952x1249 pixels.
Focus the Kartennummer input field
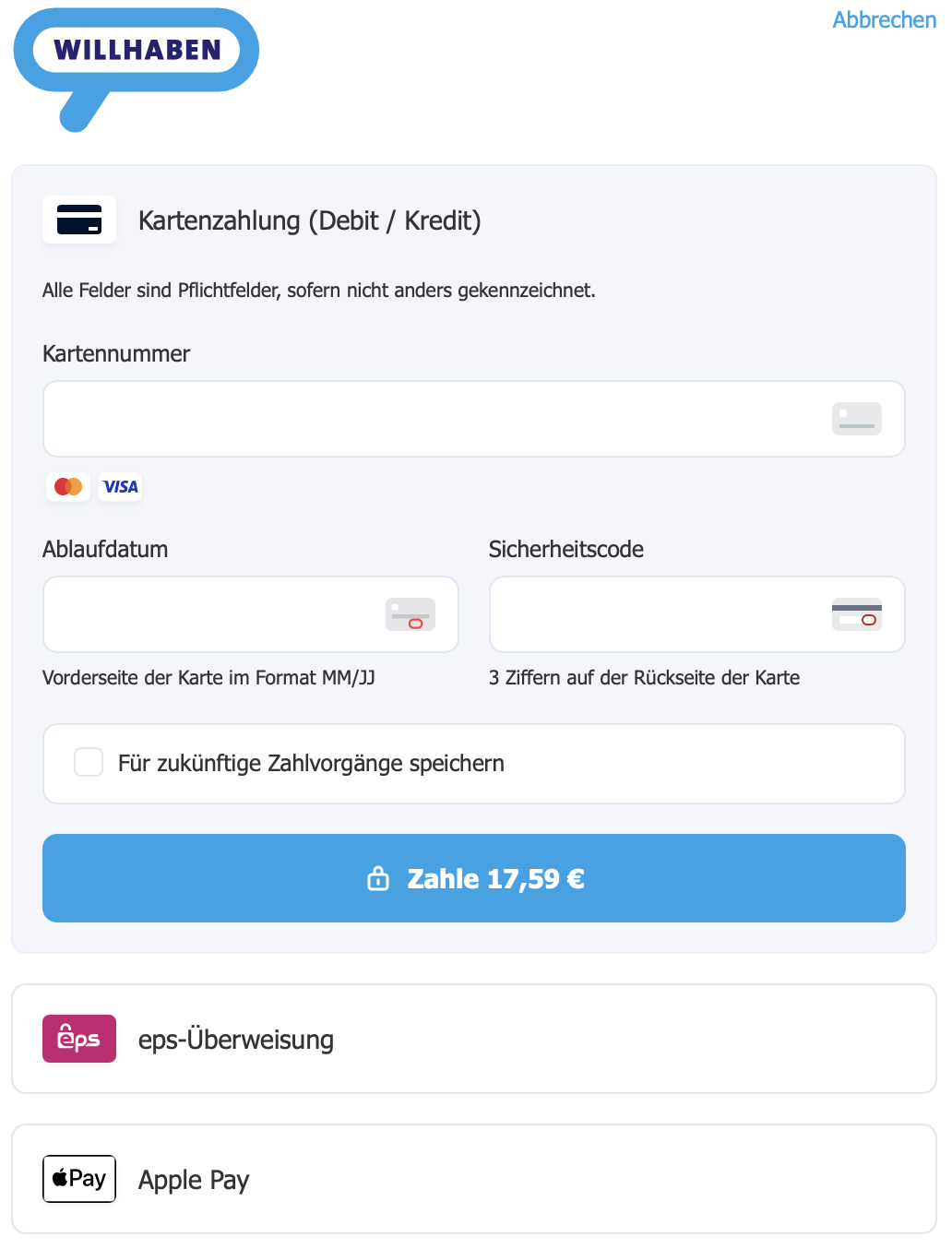[x=415, y=418]
